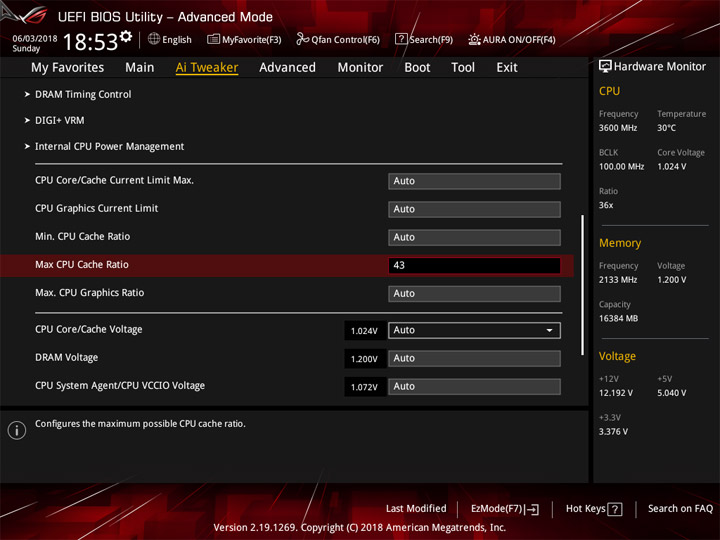Switch to the Main tab
This screenshot has width=720, height=540.
click(140, 68)
